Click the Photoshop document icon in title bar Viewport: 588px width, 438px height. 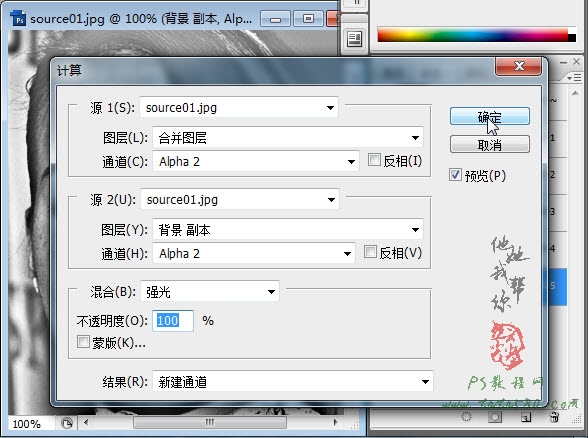point(18,18)
